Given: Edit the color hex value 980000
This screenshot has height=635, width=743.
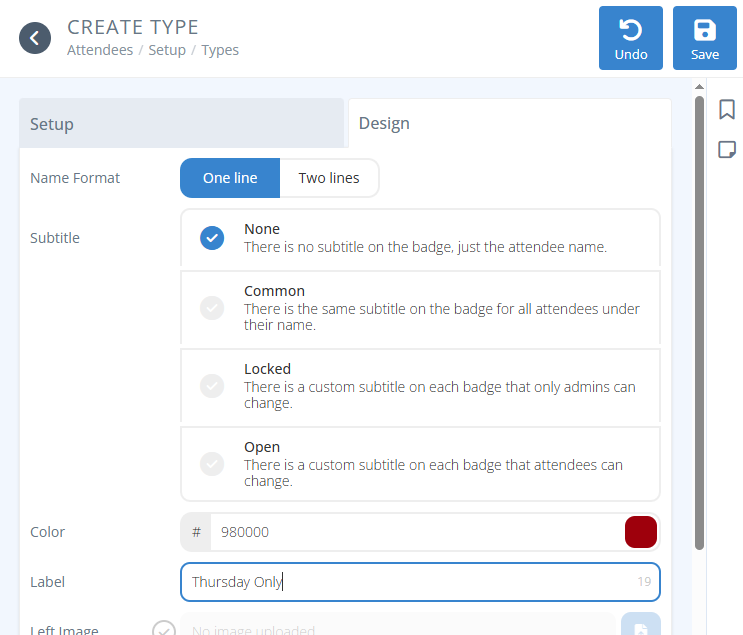Looking at the screenshot, I should [417, 532].
